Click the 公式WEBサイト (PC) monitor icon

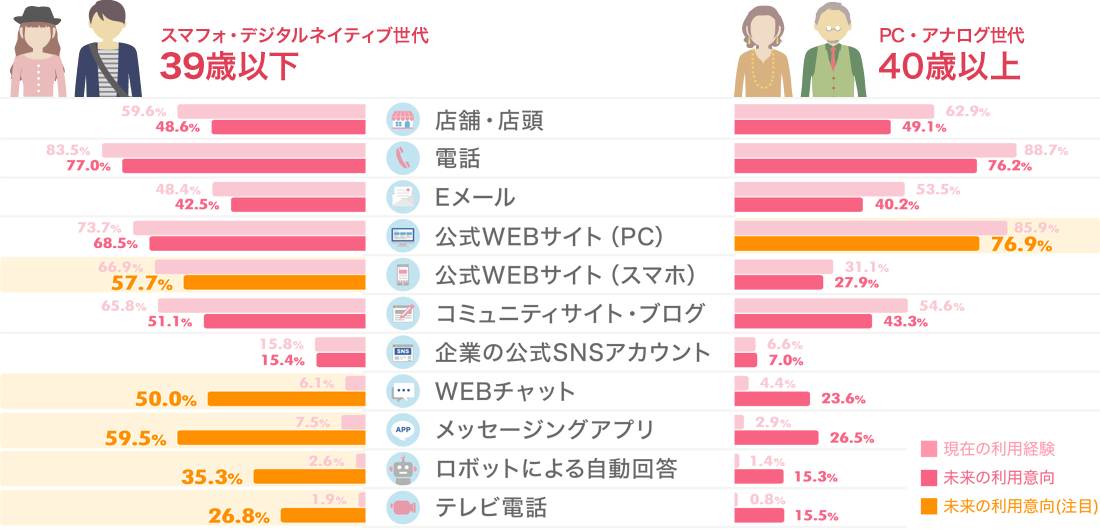(403, 237)
